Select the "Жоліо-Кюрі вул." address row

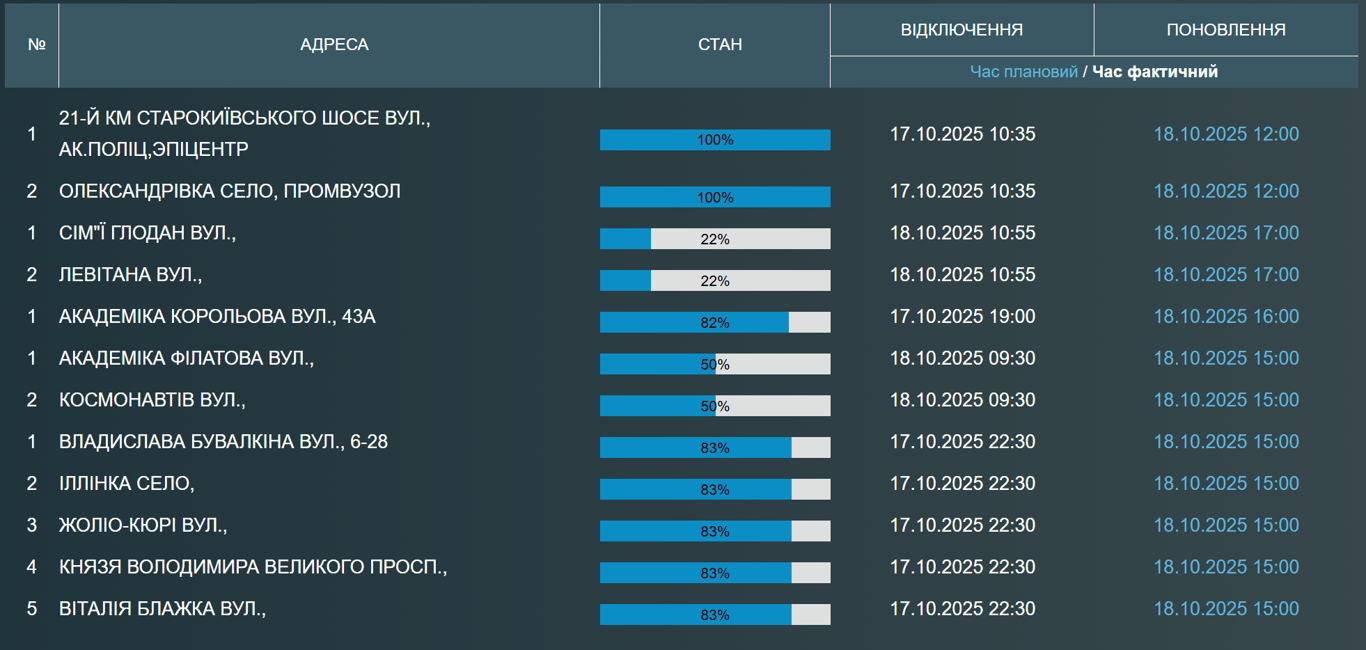click(x=143, y=525)
